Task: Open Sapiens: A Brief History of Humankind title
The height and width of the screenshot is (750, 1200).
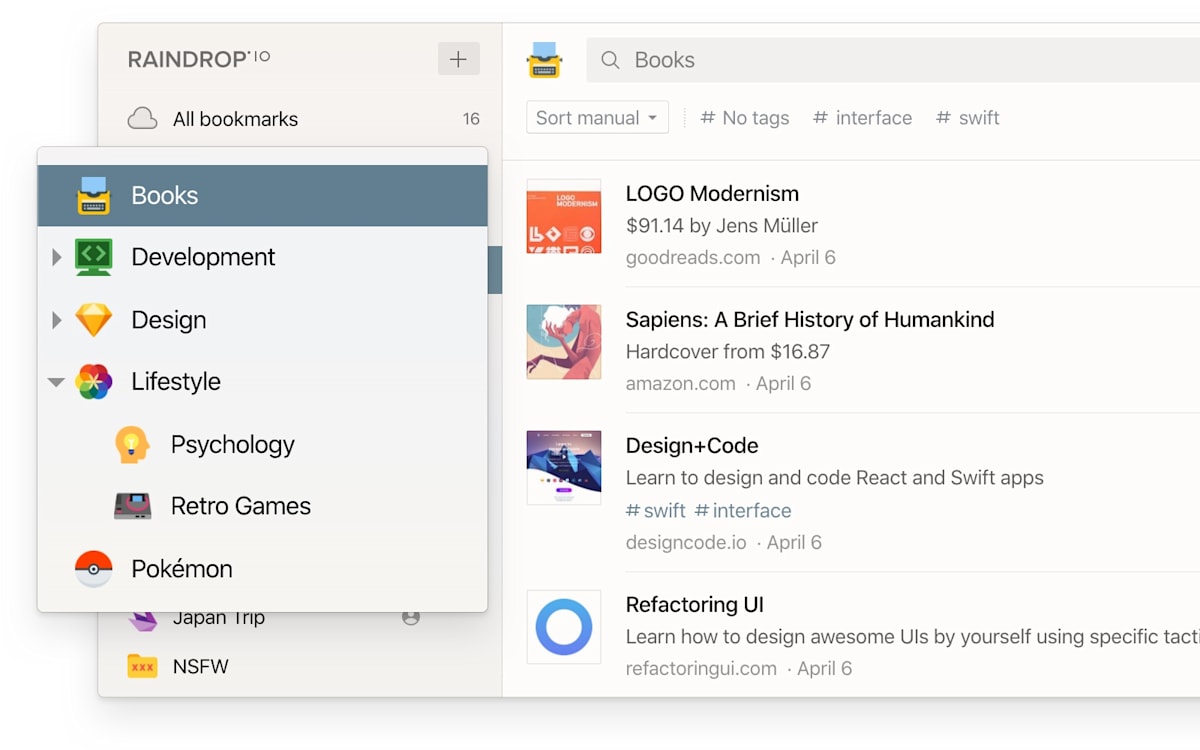Action: pos(810,320)
